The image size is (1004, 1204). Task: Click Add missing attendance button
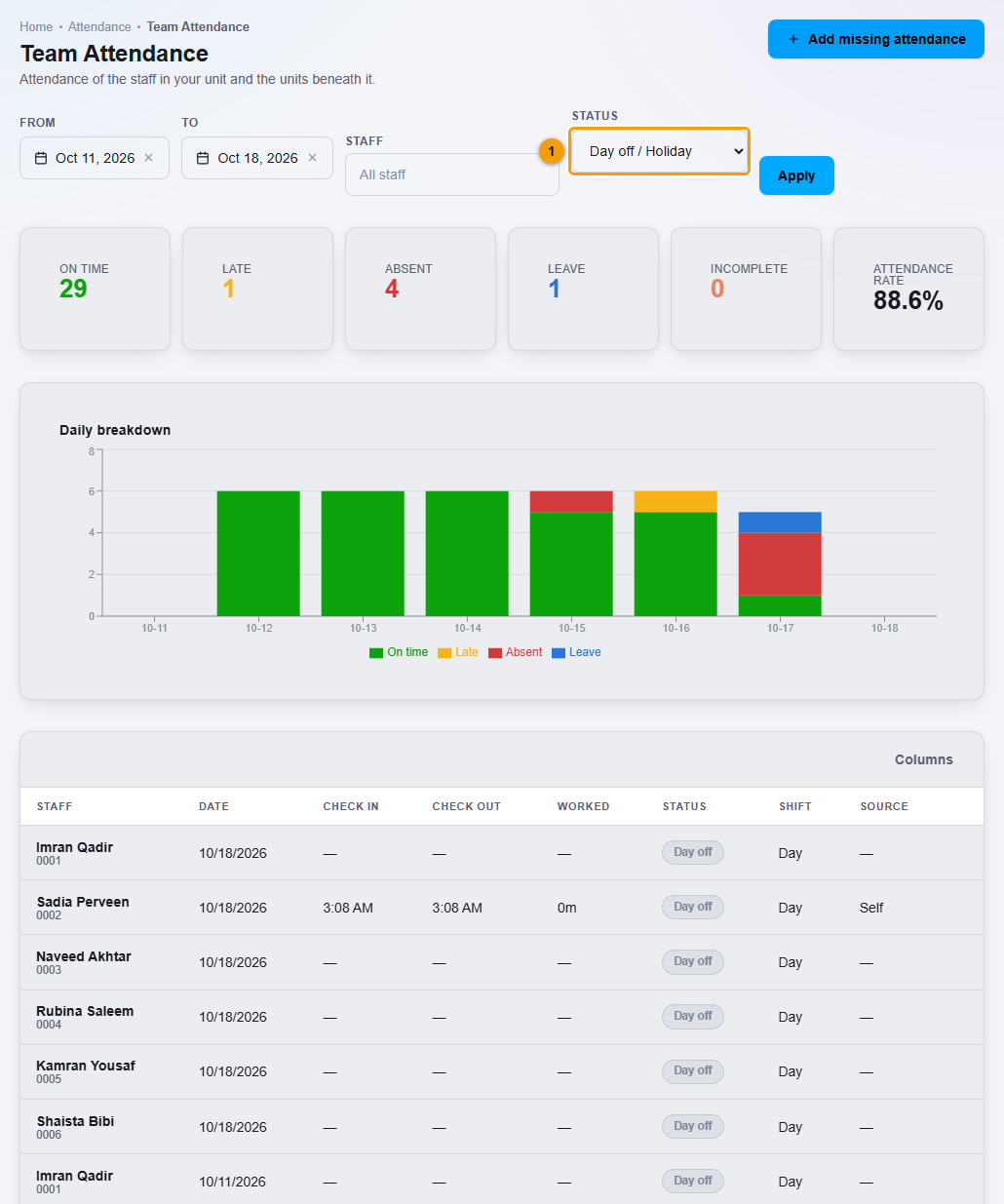876,39
